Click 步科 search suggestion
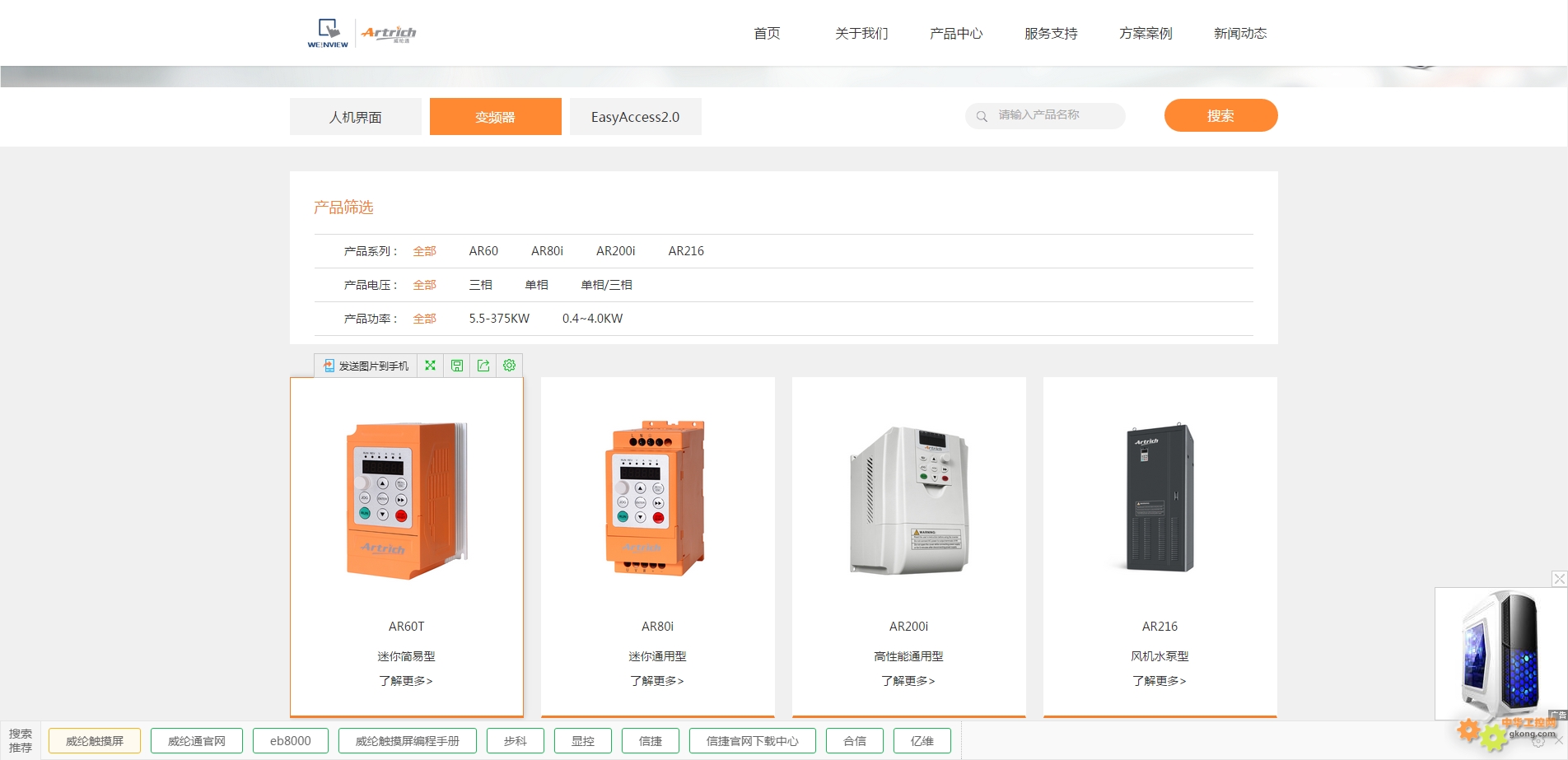Viewport: 1568px width, 760px height. coord(516,741)
